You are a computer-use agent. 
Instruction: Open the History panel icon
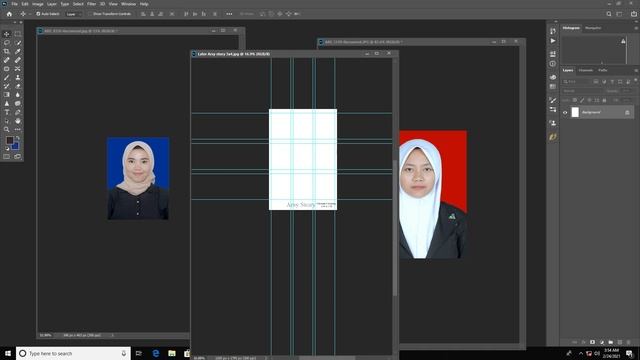tap(553, 31)
